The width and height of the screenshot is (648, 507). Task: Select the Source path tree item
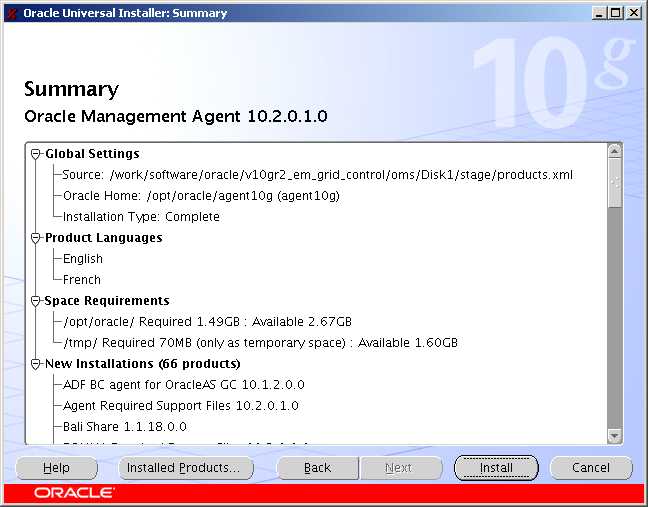pyautogui.click(x=317, y=175)
